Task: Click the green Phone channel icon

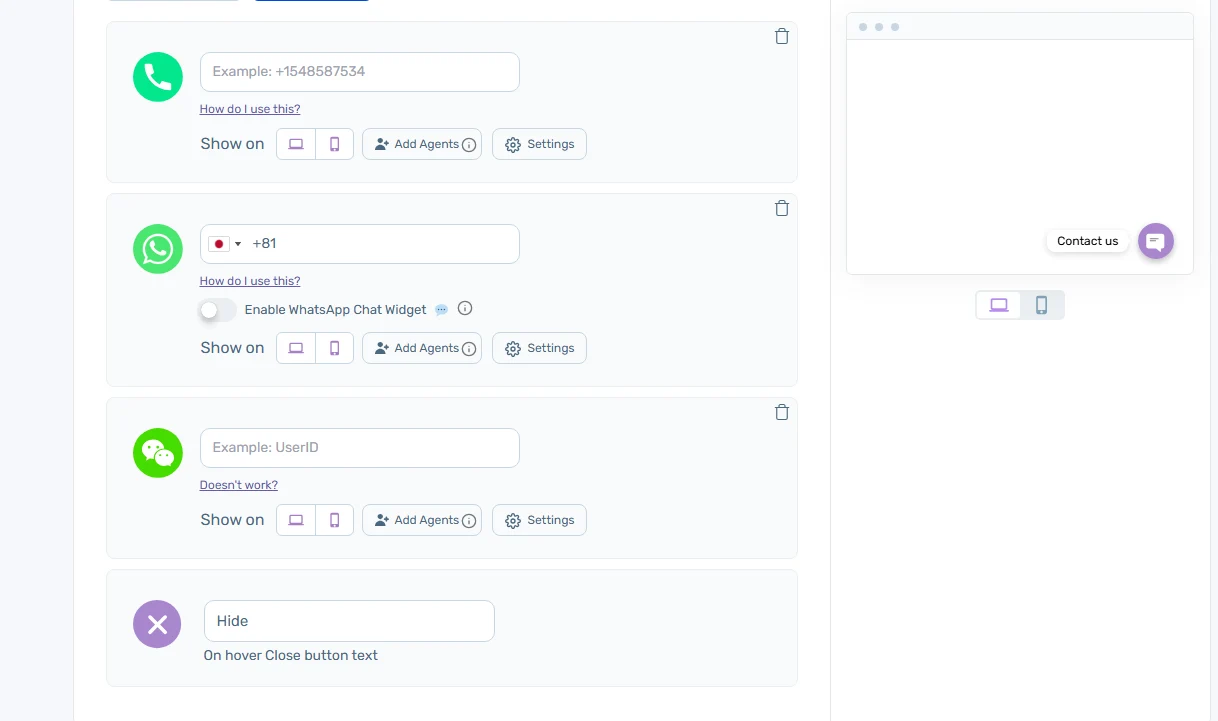Action: (158, 77)
